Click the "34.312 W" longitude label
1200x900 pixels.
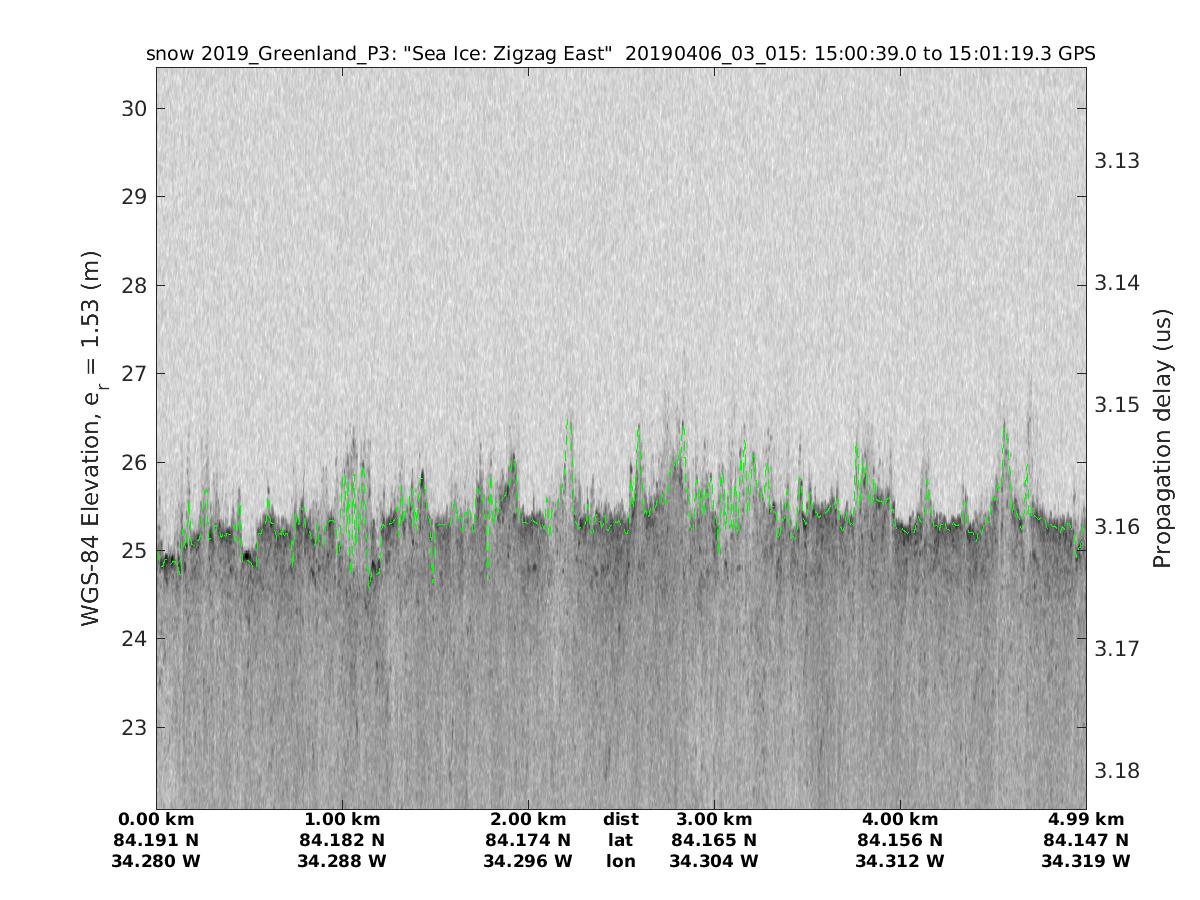(900, 861)
